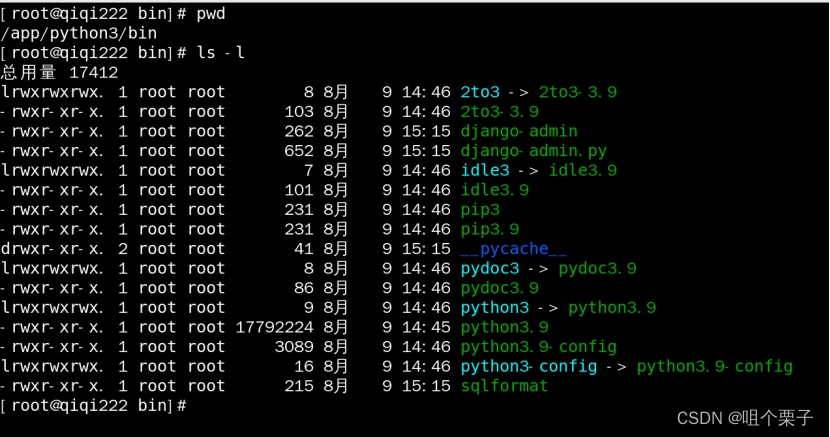Click the ls -l command text

pyautogui.click(x=220, y=53)
